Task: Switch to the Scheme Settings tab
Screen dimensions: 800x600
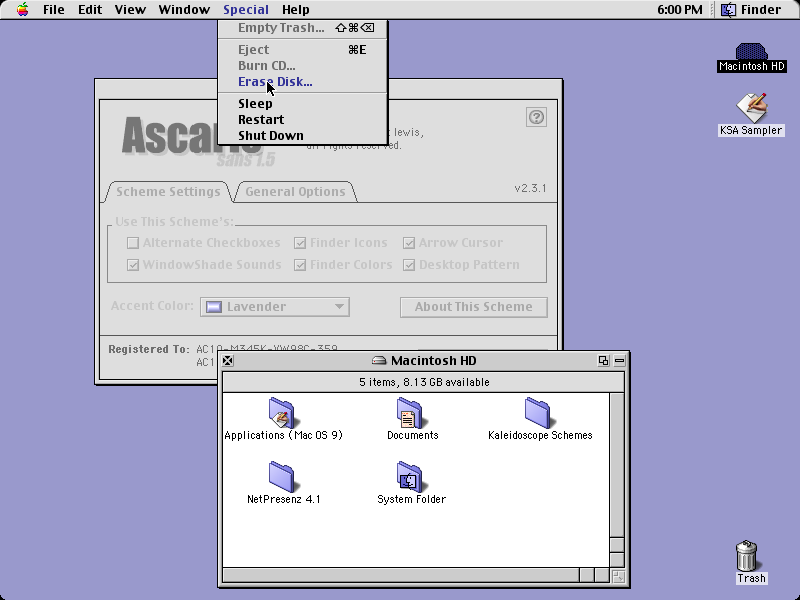Action: [x=168, y=192]
